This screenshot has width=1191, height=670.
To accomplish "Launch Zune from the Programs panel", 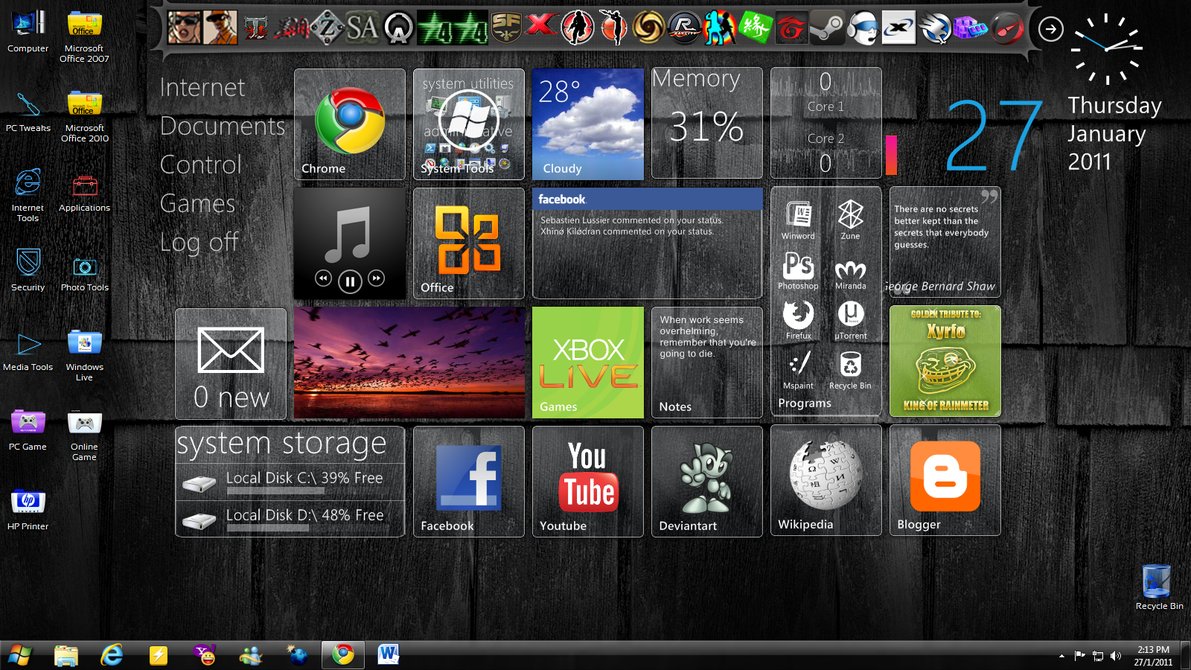I will (850, 218).
